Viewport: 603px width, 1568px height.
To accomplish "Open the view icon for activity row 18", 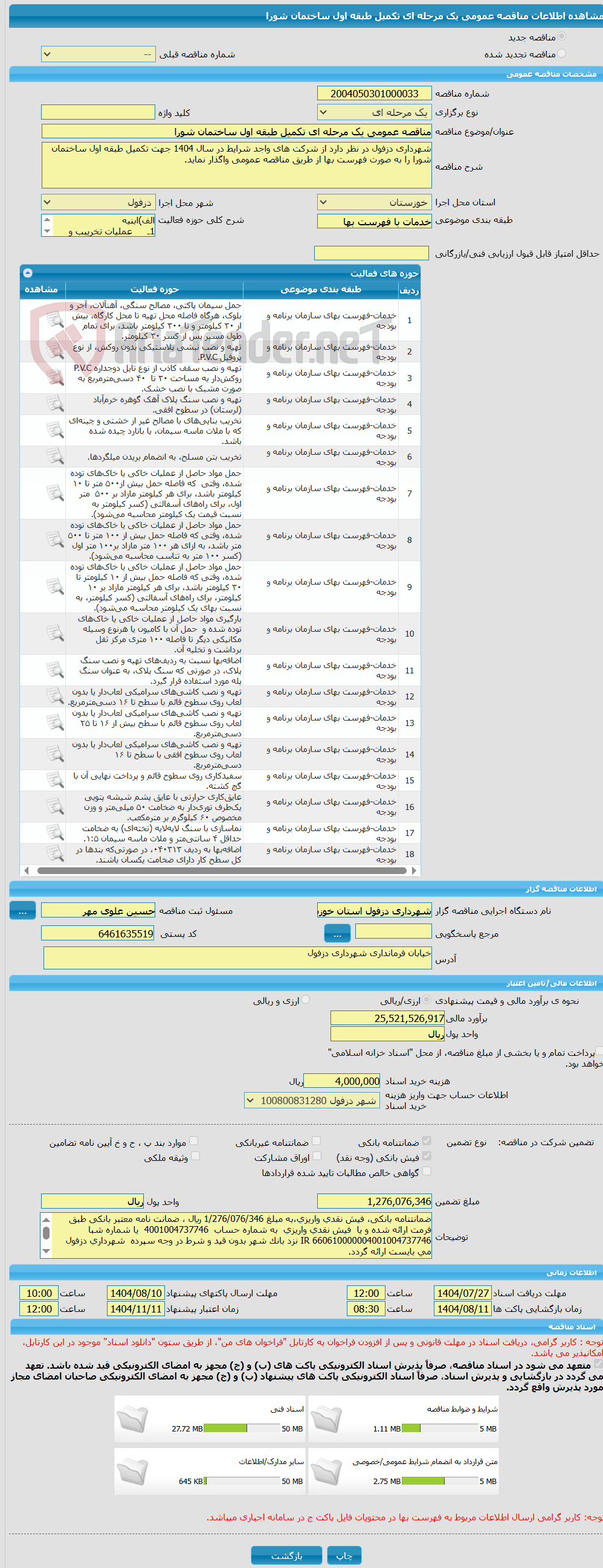I will click(x=55, y=853).
